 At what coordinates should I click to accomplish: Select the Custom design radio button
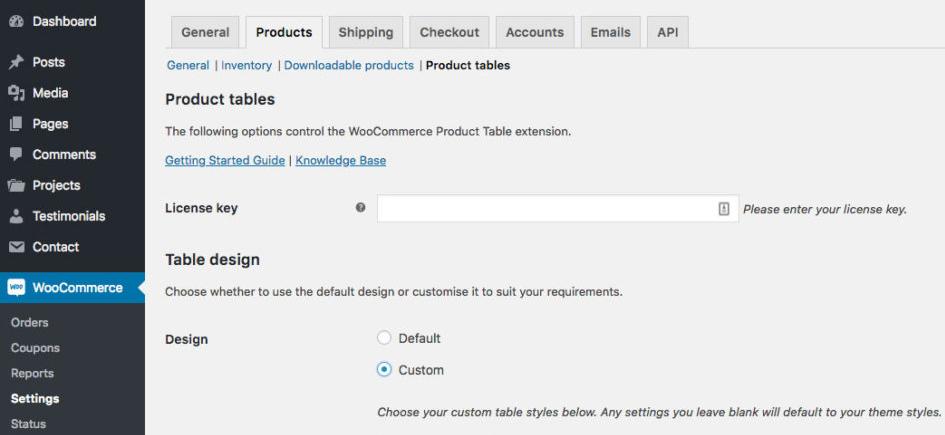(384, 369)
